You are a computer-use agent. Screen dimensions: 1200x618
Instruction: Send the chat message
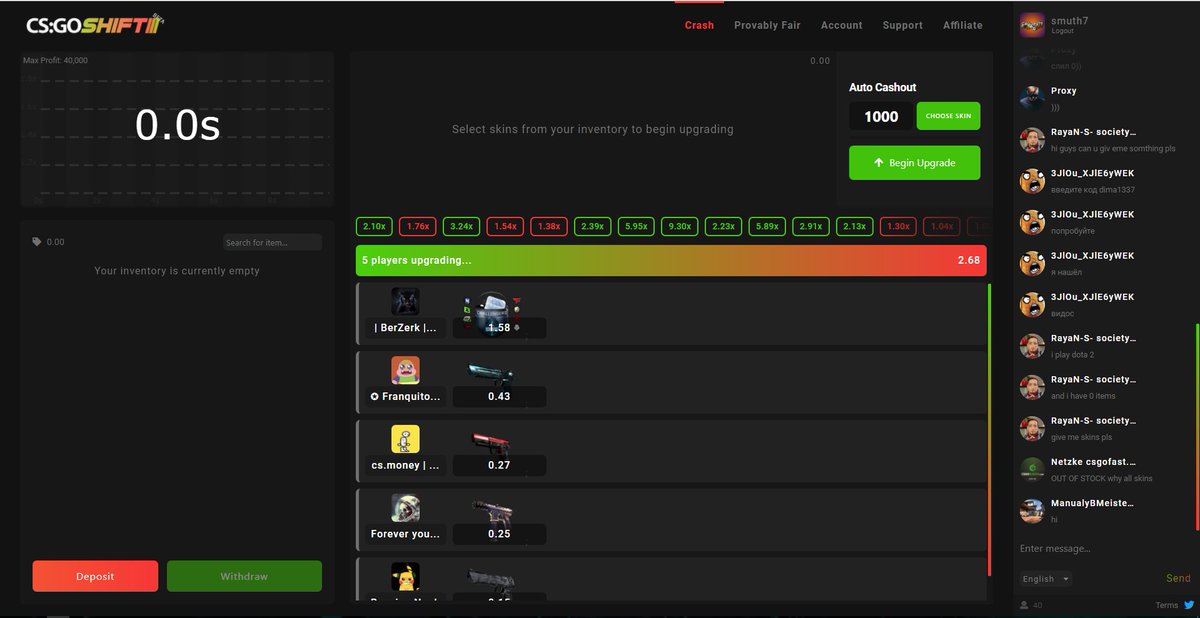pyautogui.click(x=1178, y=578)
